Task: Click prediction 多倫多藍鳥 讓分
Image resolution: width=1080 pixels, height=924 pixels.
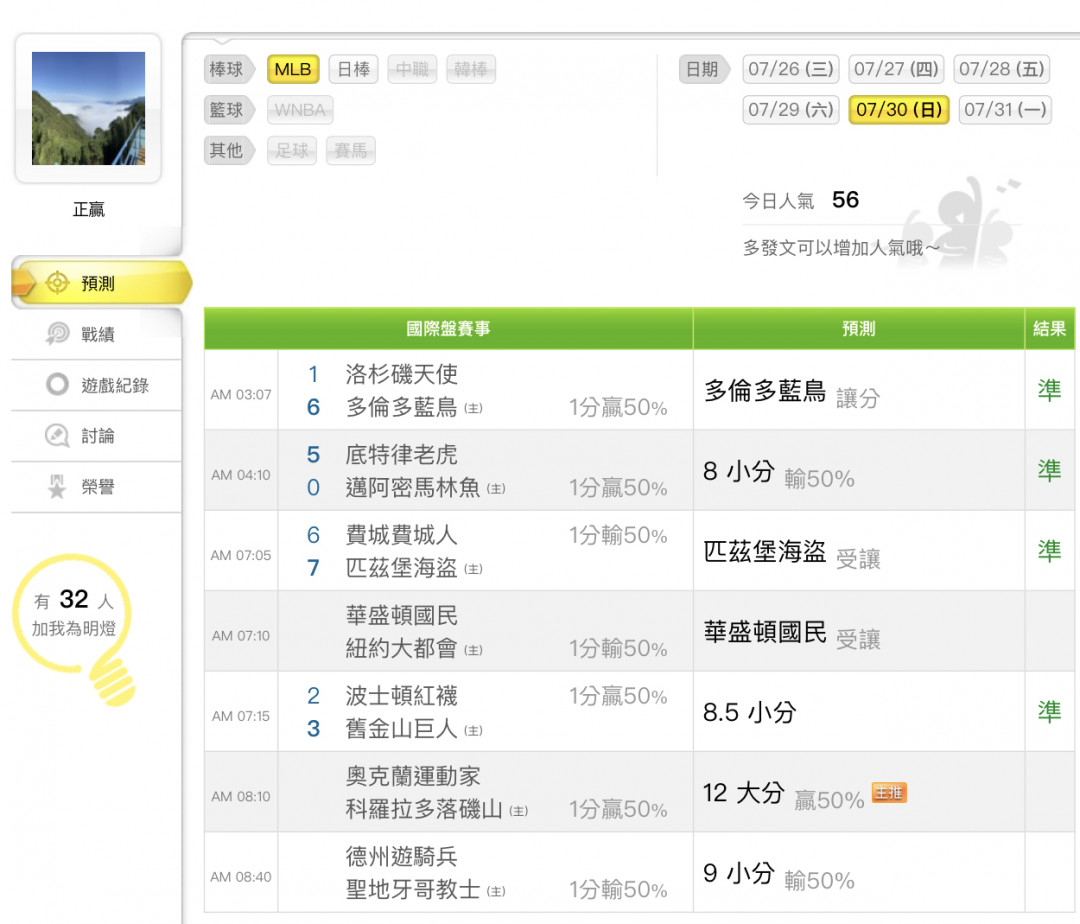Action: click(791, 392)
